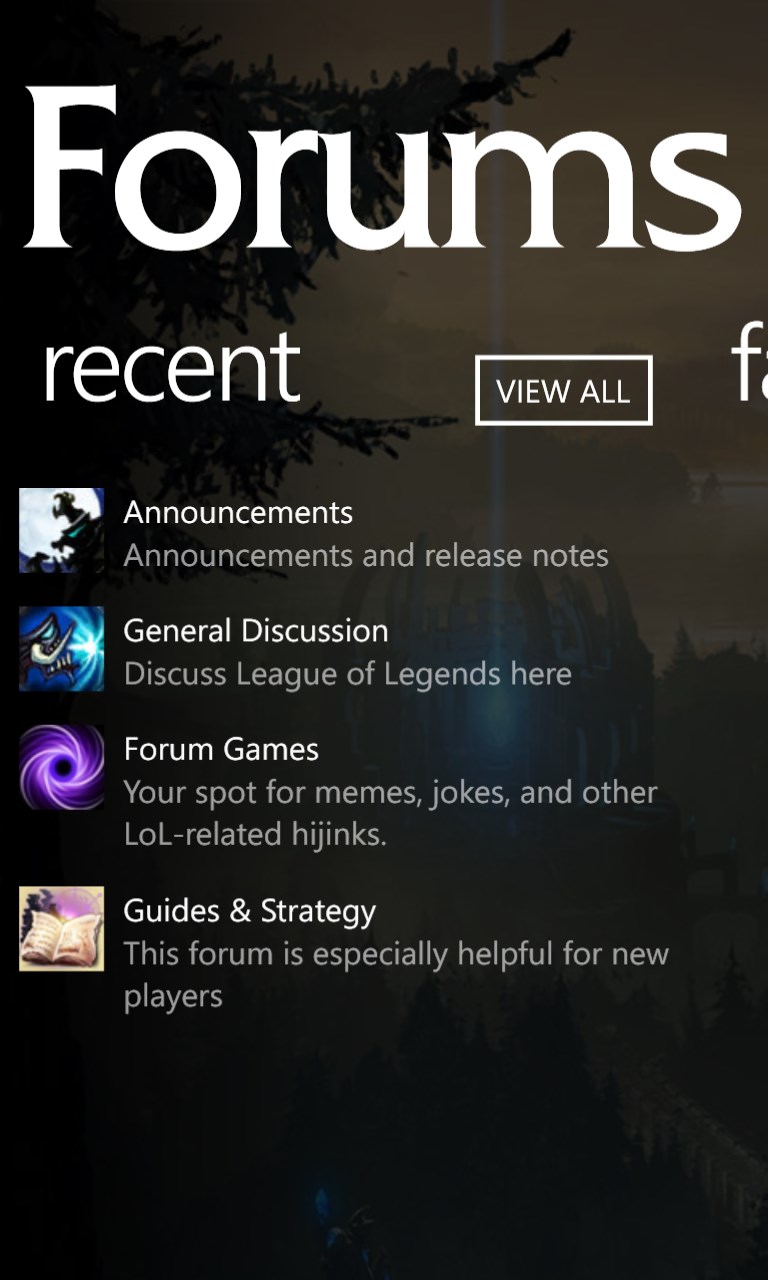Open the Guides & Strategy title

(250, 911)
